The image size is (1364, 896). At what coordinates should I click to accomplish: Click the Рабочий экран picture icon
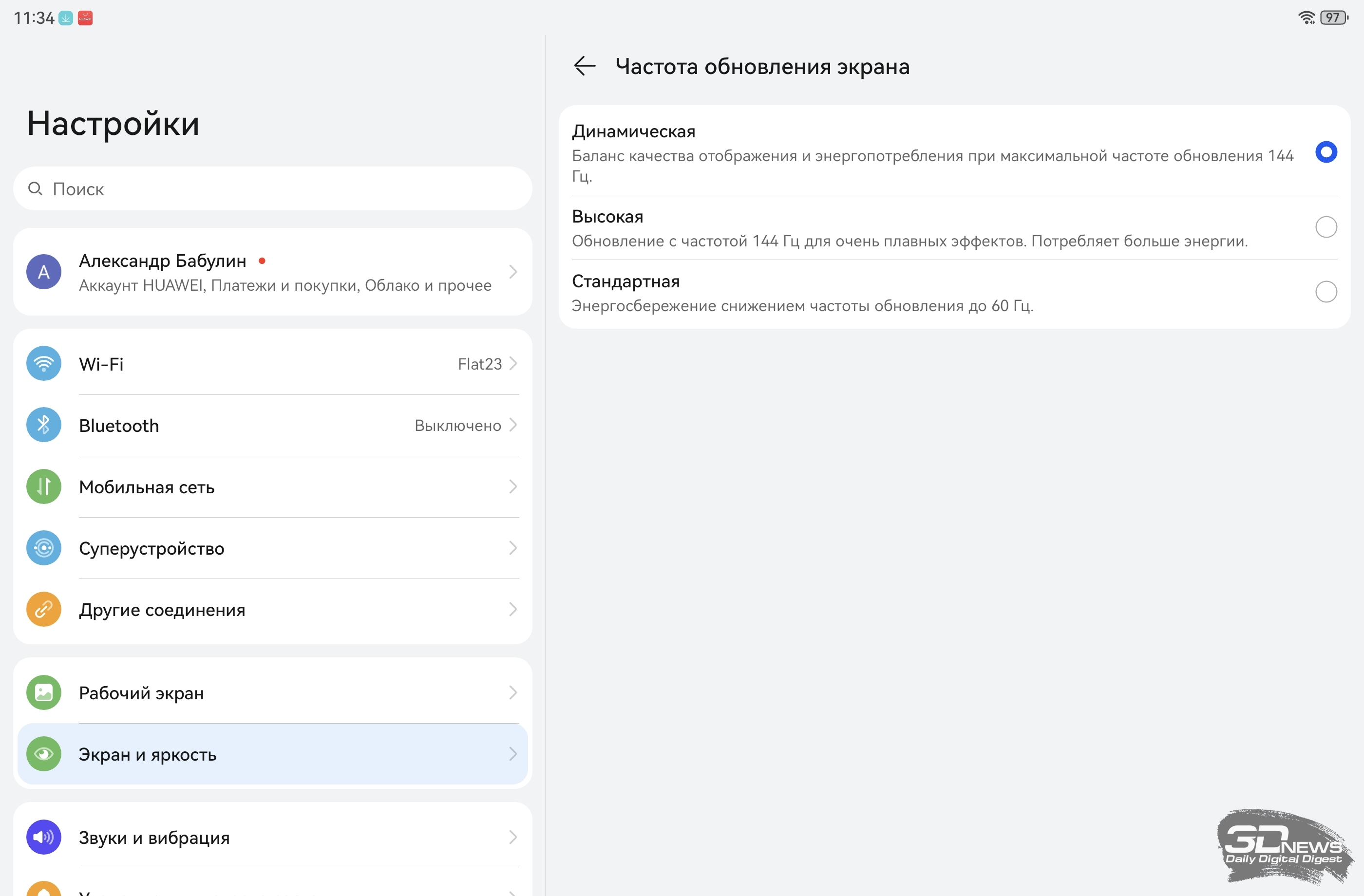pyautogui.click(x=43, y=692)
